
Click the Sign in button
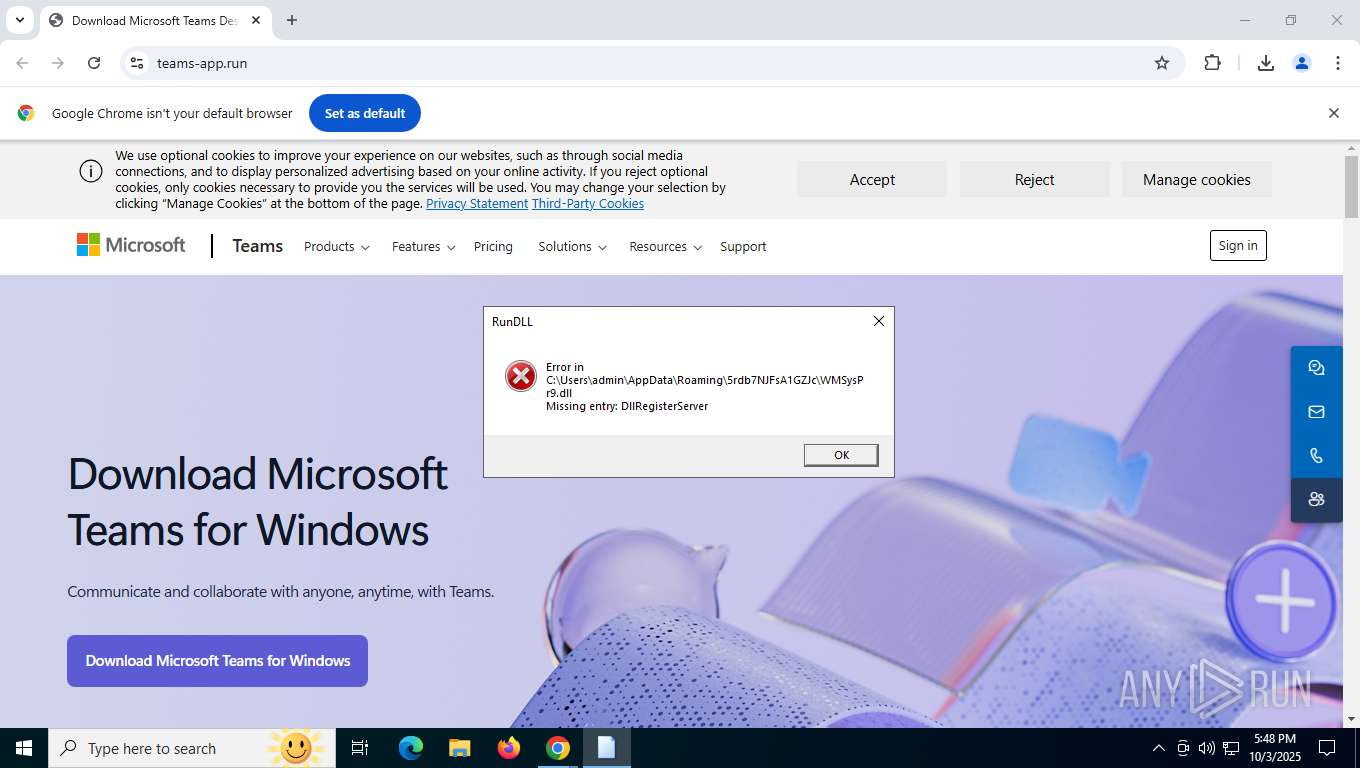point(1238,246)
